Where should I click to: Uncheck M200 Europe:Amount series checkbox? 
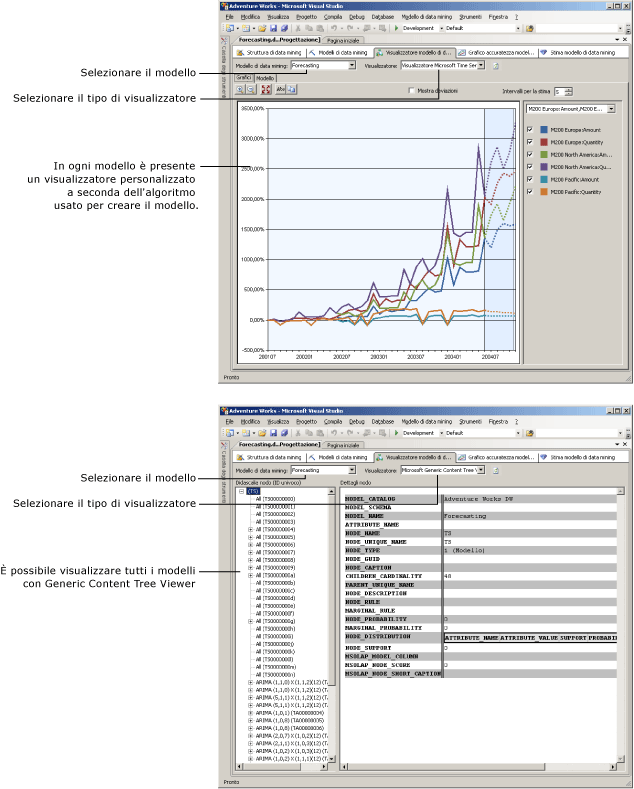529,129
